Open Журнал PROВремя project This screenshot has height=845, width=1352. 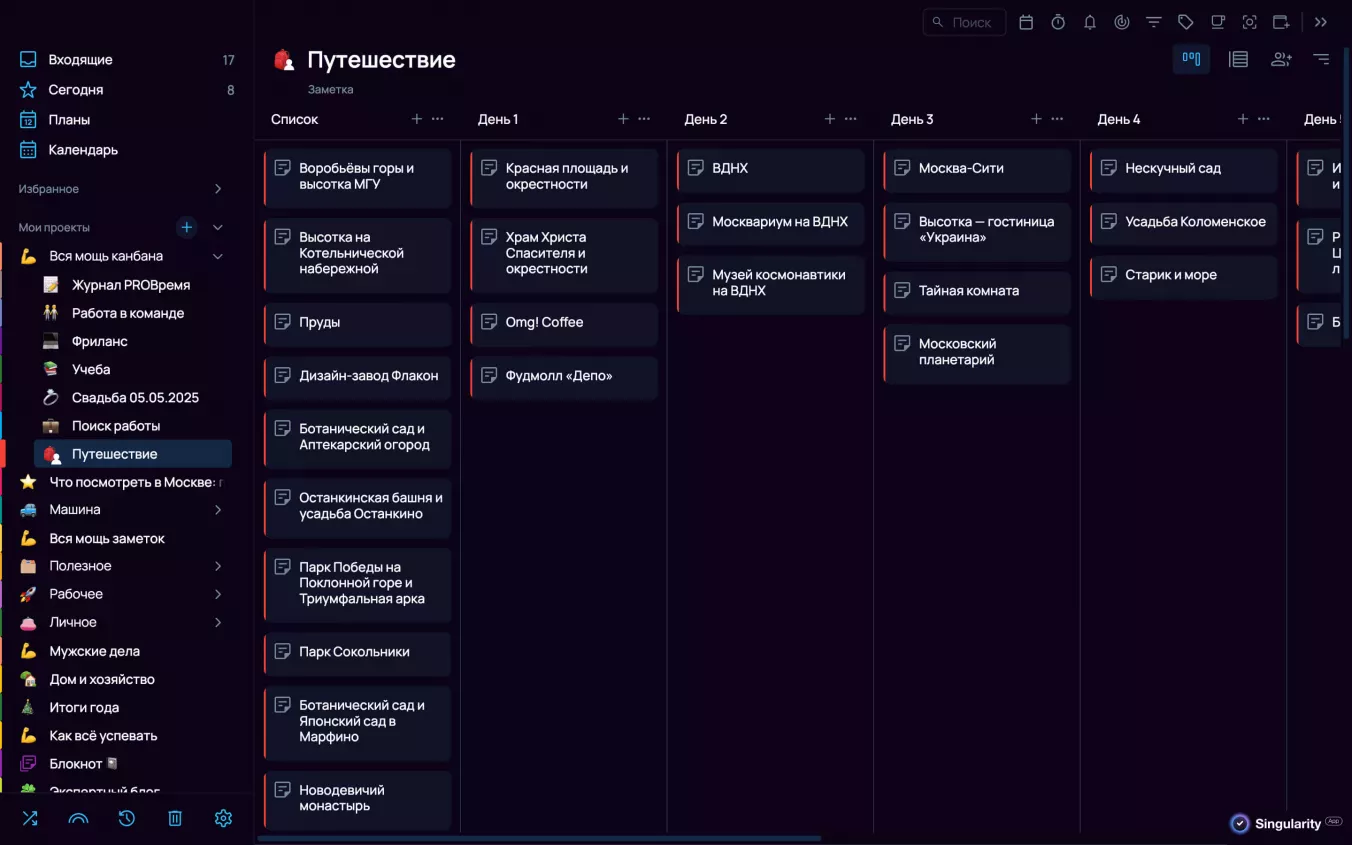(130, 285)
